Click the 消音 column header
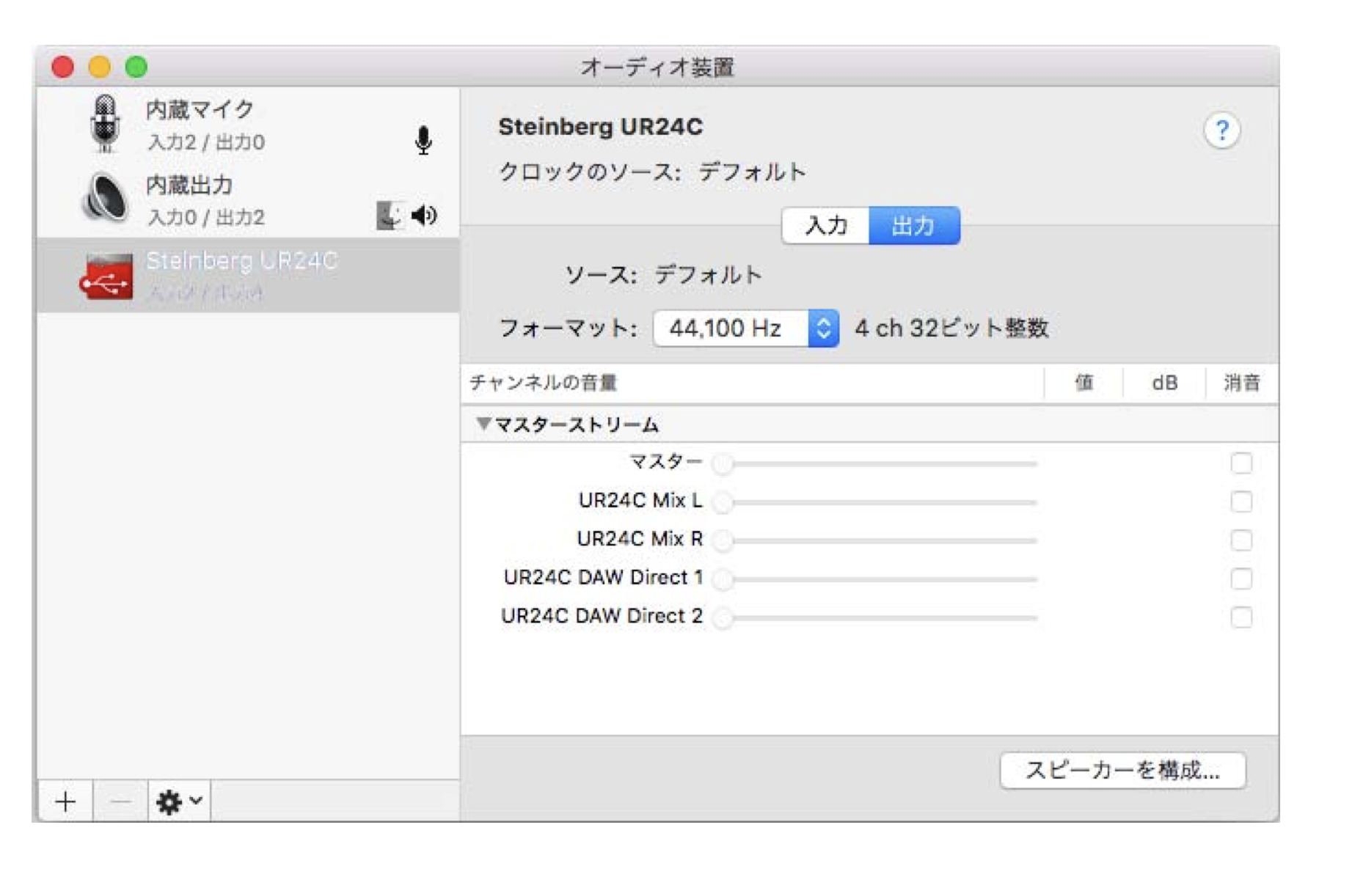1363x896 pixels. pyautogui.click(x=1241, y=382)
